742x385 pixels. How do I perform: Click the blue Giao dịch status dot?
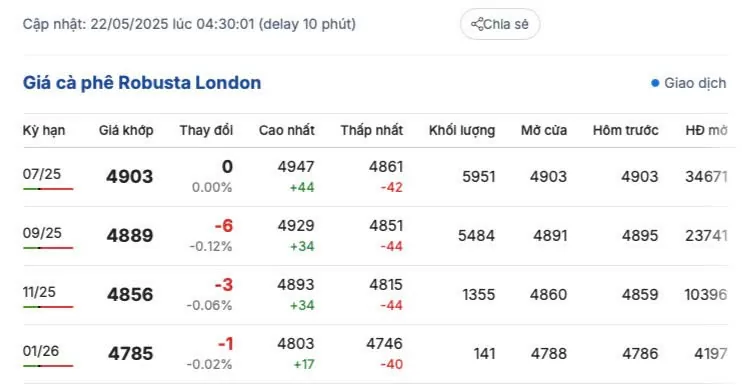point(655,83)
